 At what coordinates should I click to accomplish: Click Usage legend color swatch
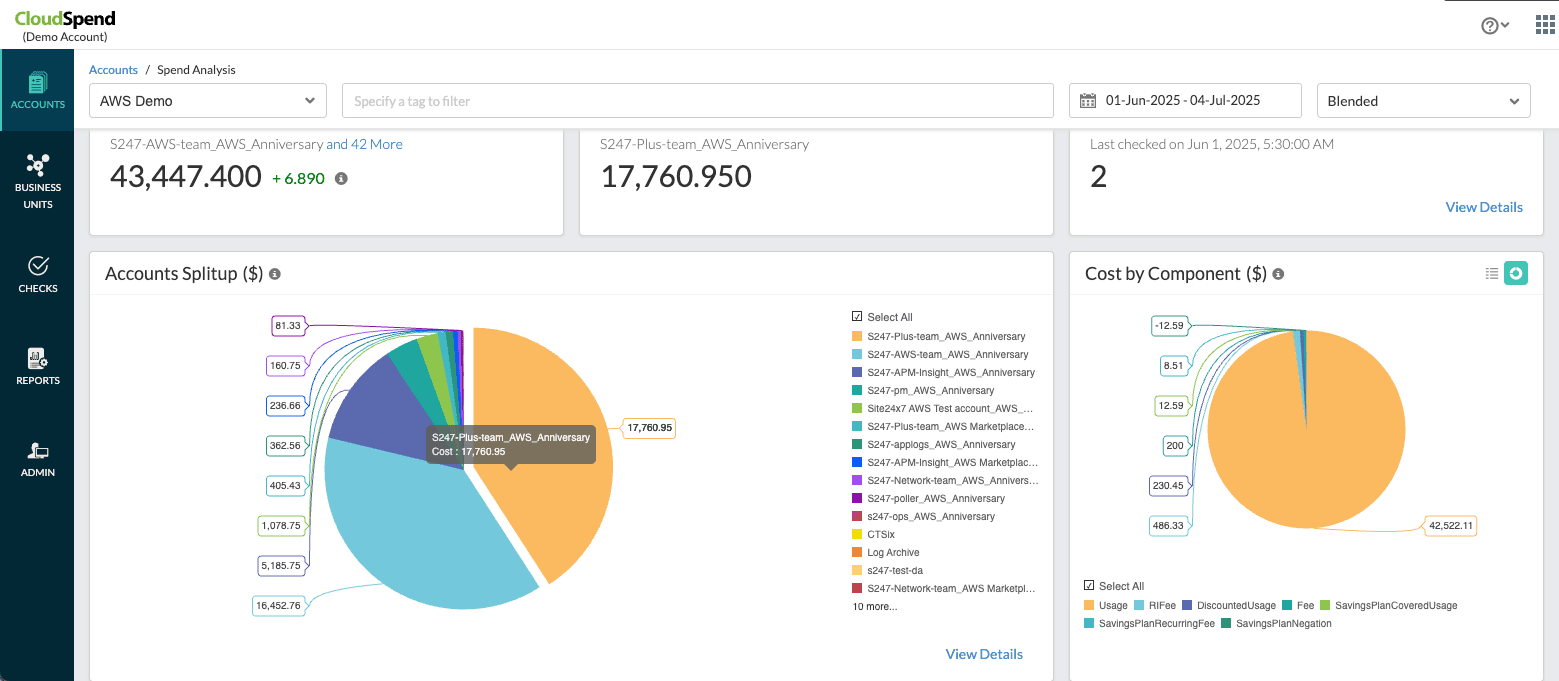pyautogui.click(x=1089, y=605)
